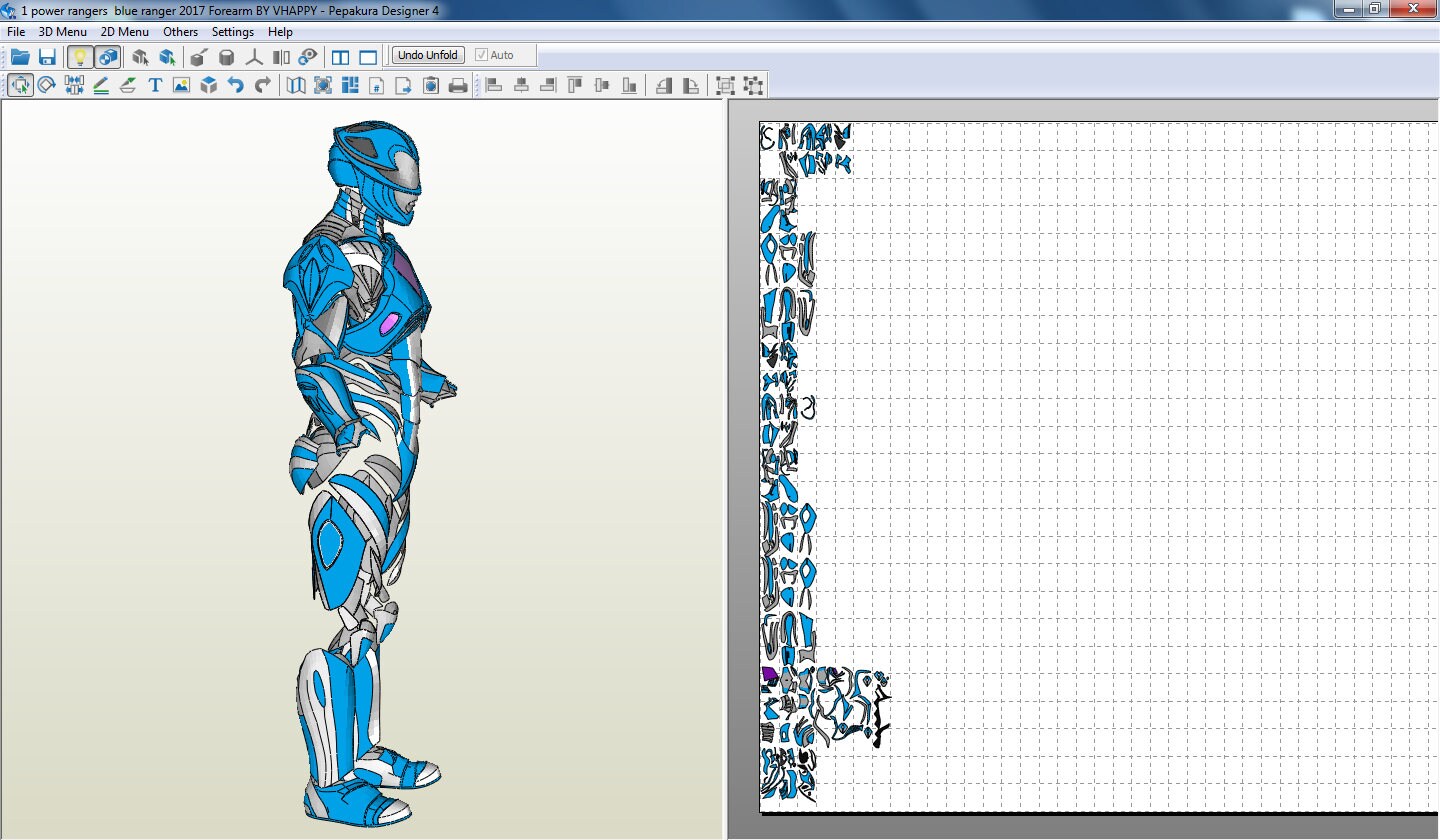Select the Select and Move parts tool

point(20,85)
